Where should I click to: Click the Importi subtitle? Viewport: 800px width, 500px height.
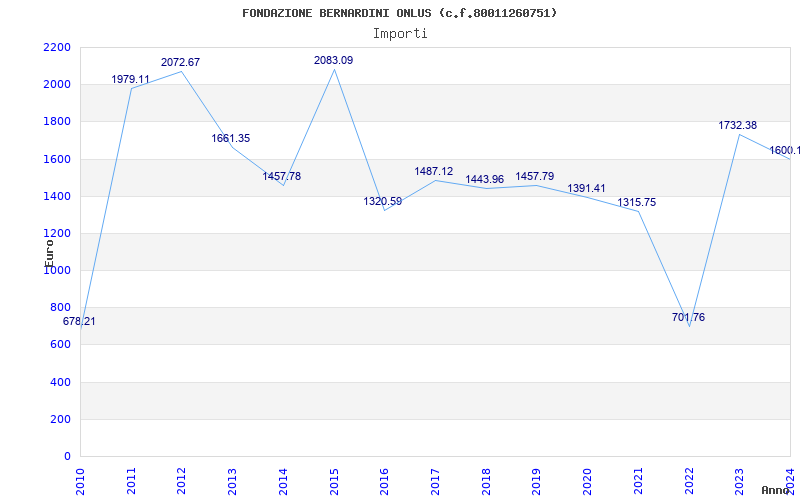tap(400, 34)
